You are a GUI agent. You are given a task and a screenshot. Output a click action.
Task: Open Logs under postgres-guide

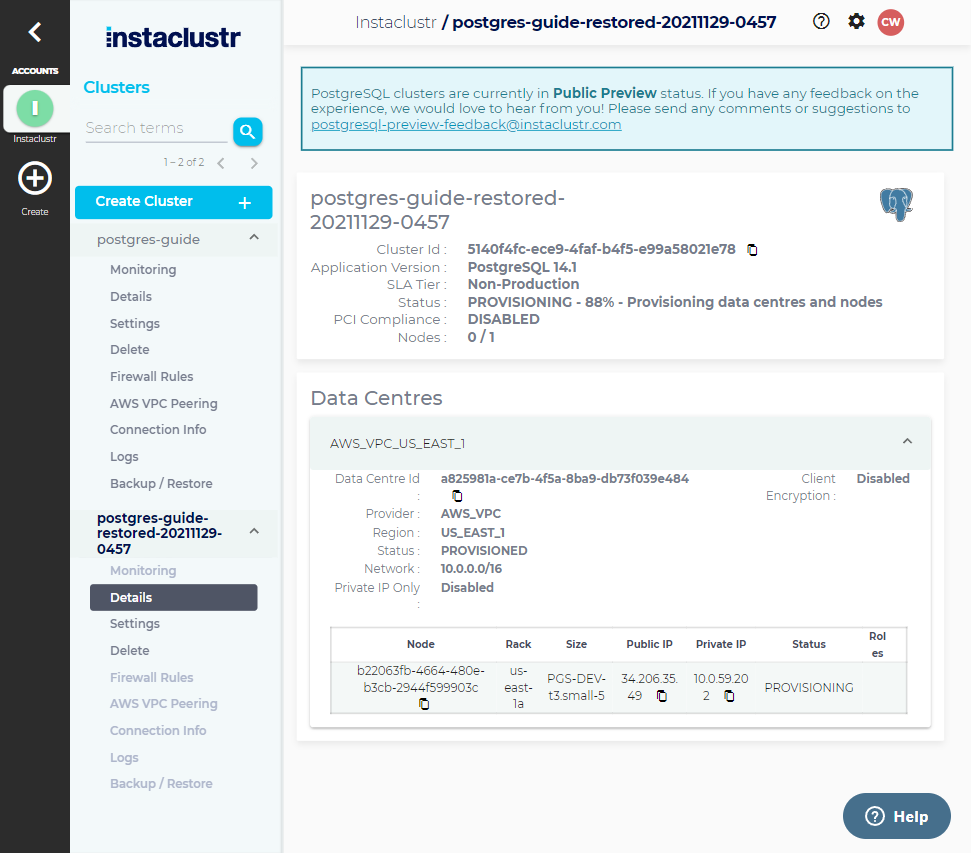(x=124, y=457)
